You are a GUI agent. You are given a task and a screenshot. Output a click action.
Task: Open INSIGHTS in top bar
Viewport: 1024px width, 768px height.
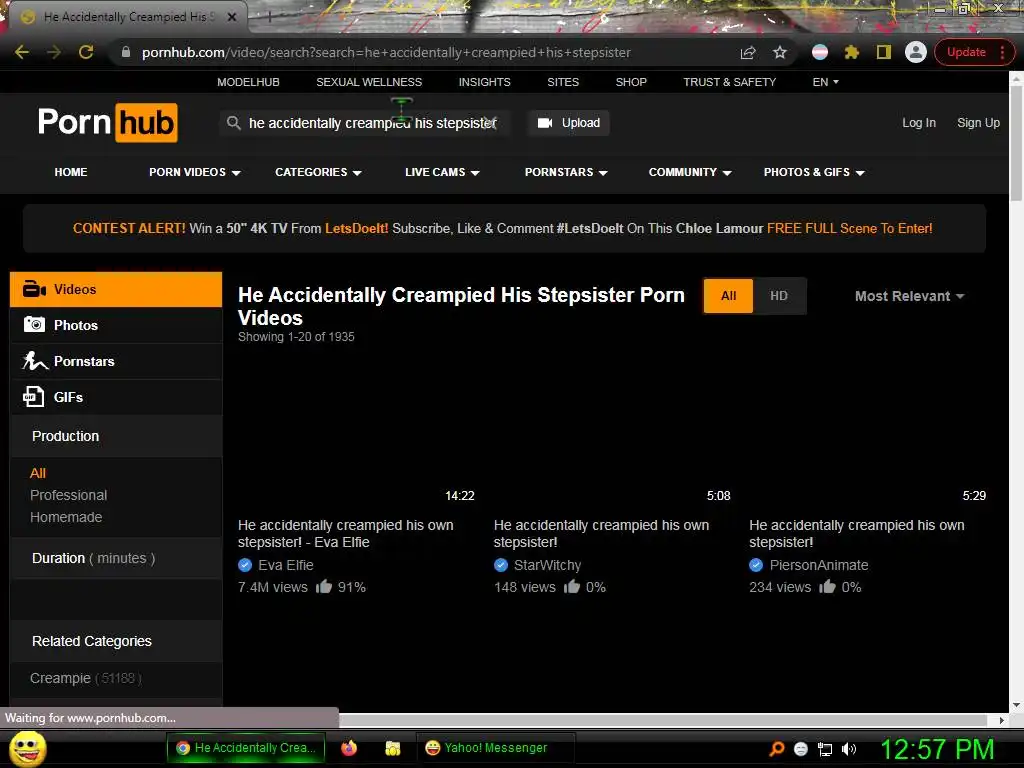(x=484, y=82)
